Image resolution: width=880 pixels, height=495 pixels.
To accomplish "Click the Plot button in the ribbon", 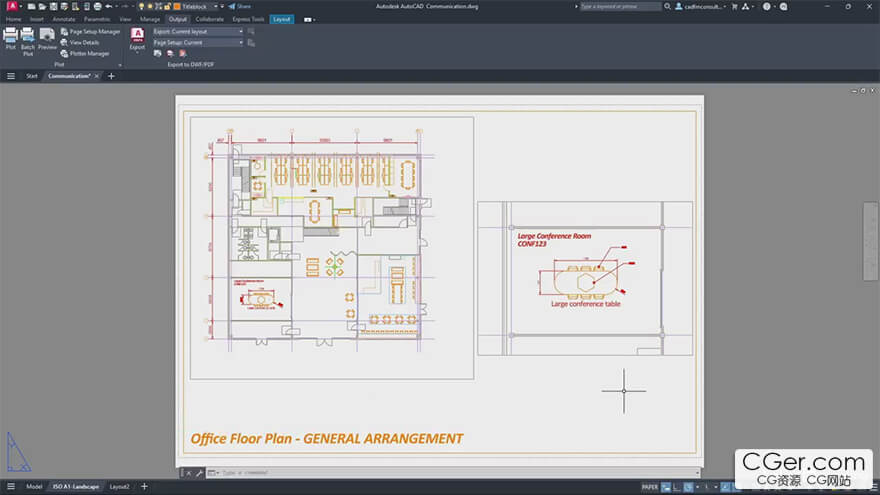I will (11, 39).
